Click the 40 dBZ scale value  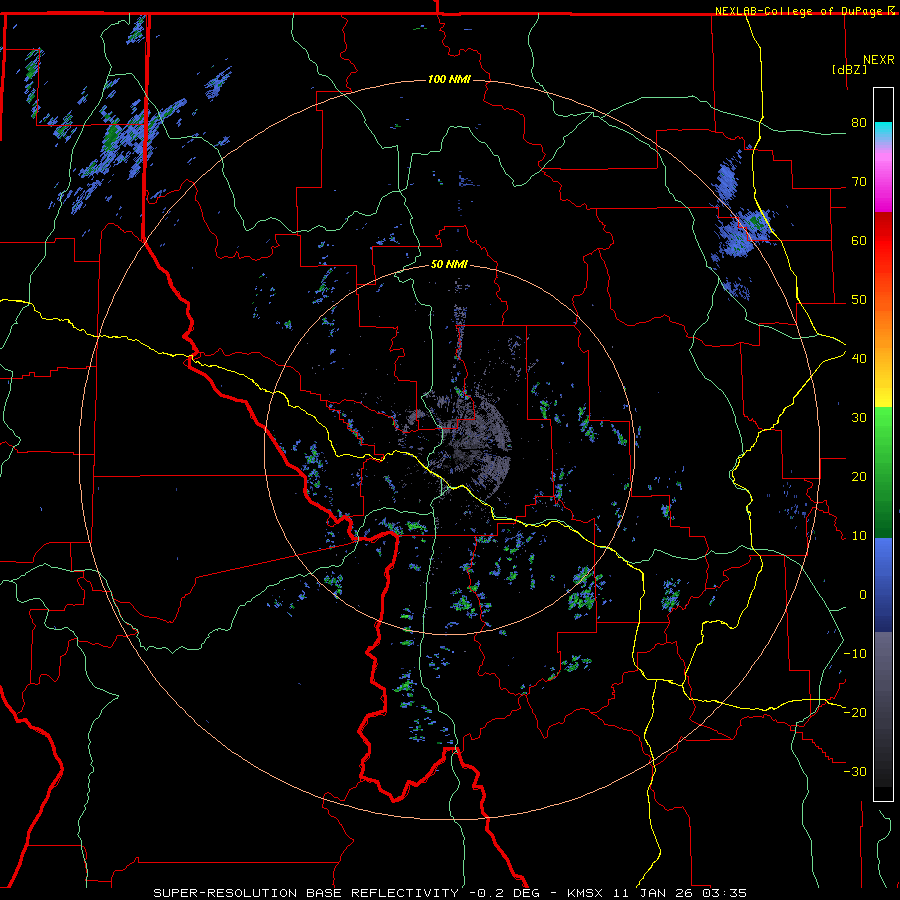tap(859, 359)
